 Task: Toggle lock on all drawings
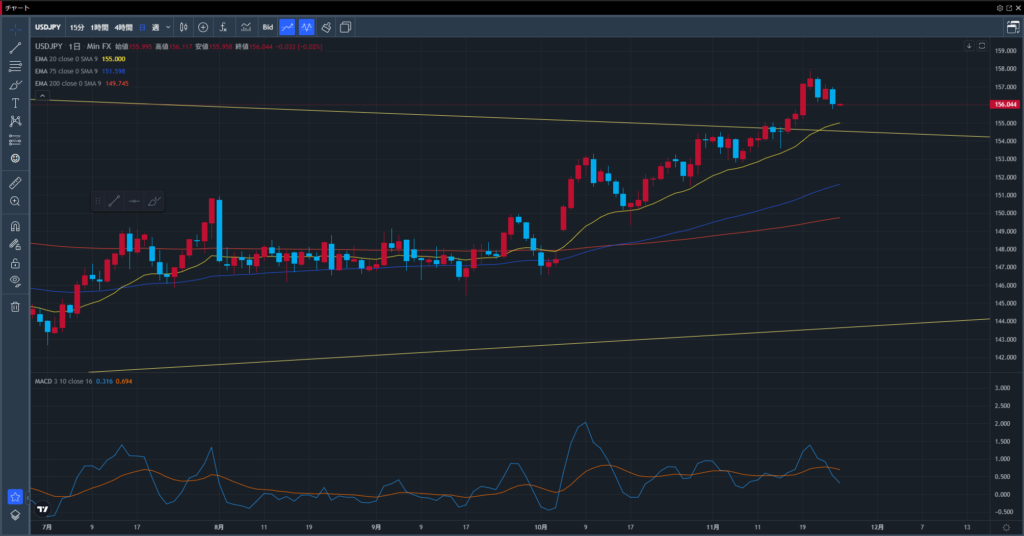[15, 263]
